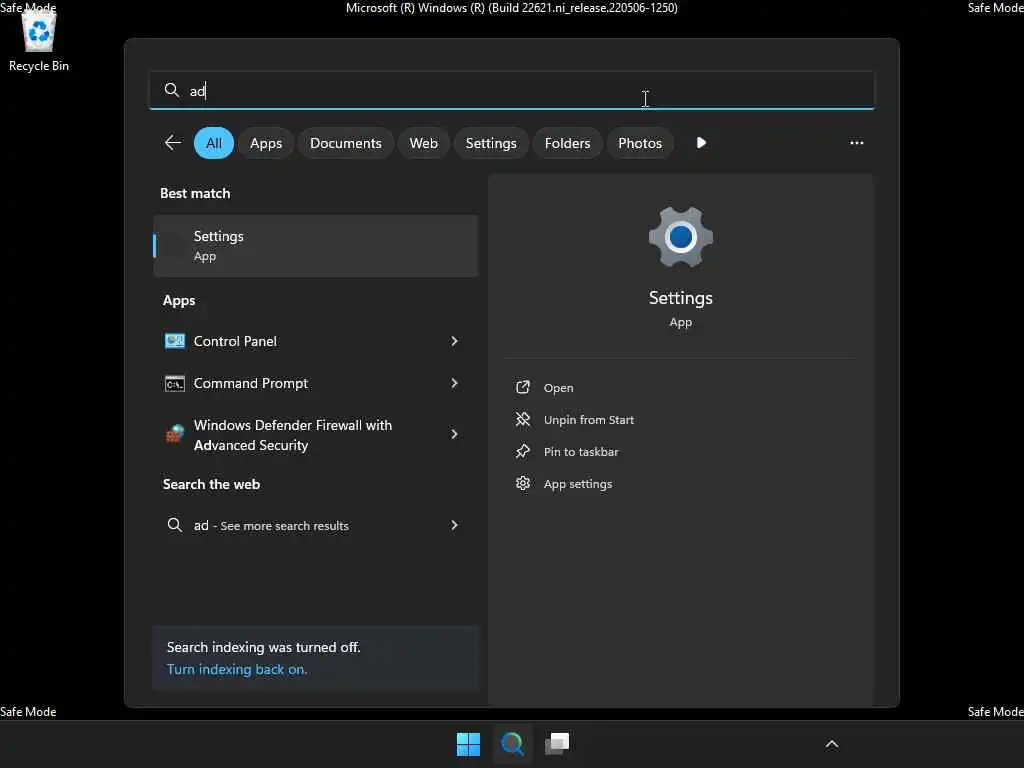Click the Command Prompt icon
The width and height of the screenshot is (1024, 768).
pos(174,383)
